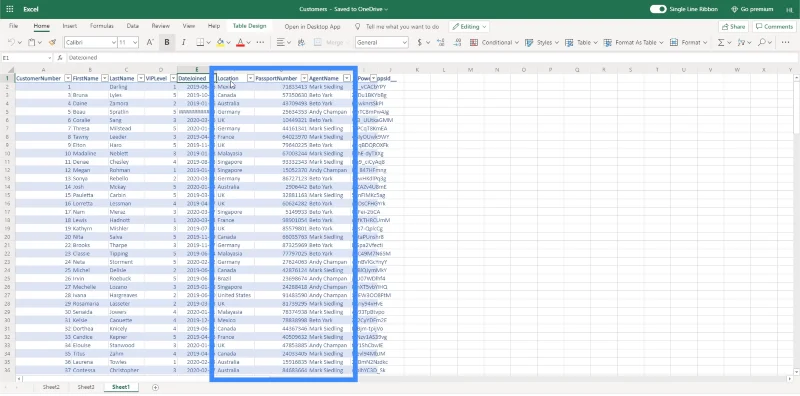Click the HL account avatar
This screenshot has height=396, width=800.
[x=789, y=9]
